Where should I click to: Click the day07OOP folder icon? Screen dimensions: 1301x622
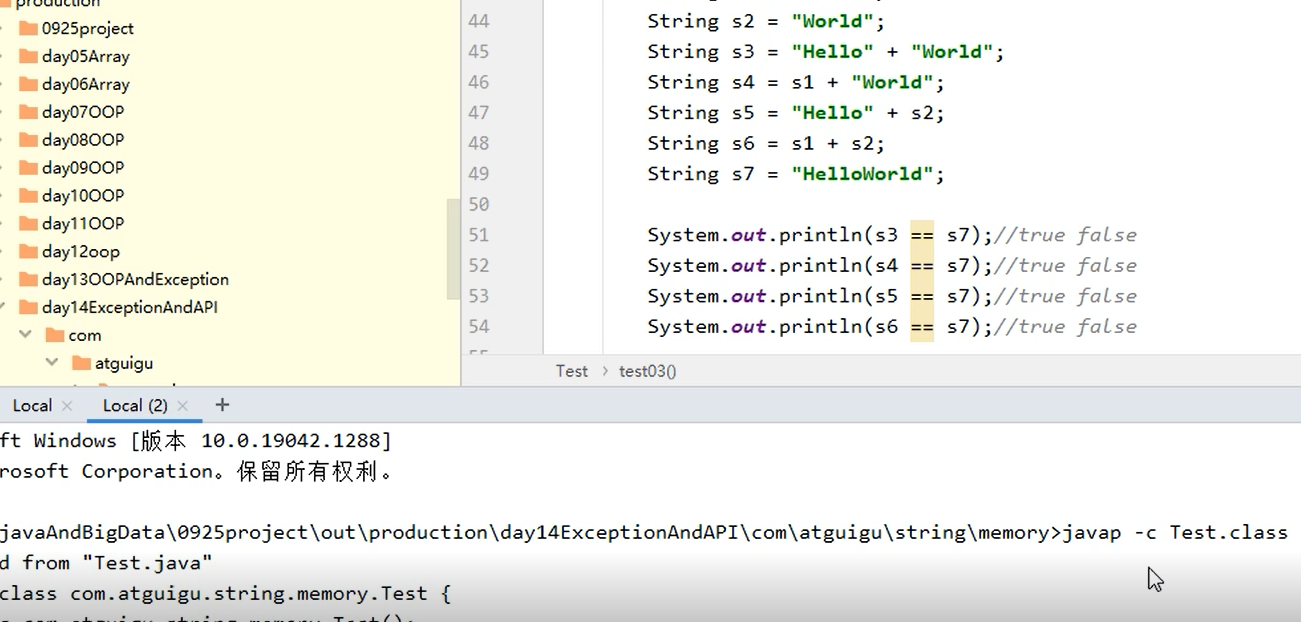pyautogui.click(x=29, y=112)
